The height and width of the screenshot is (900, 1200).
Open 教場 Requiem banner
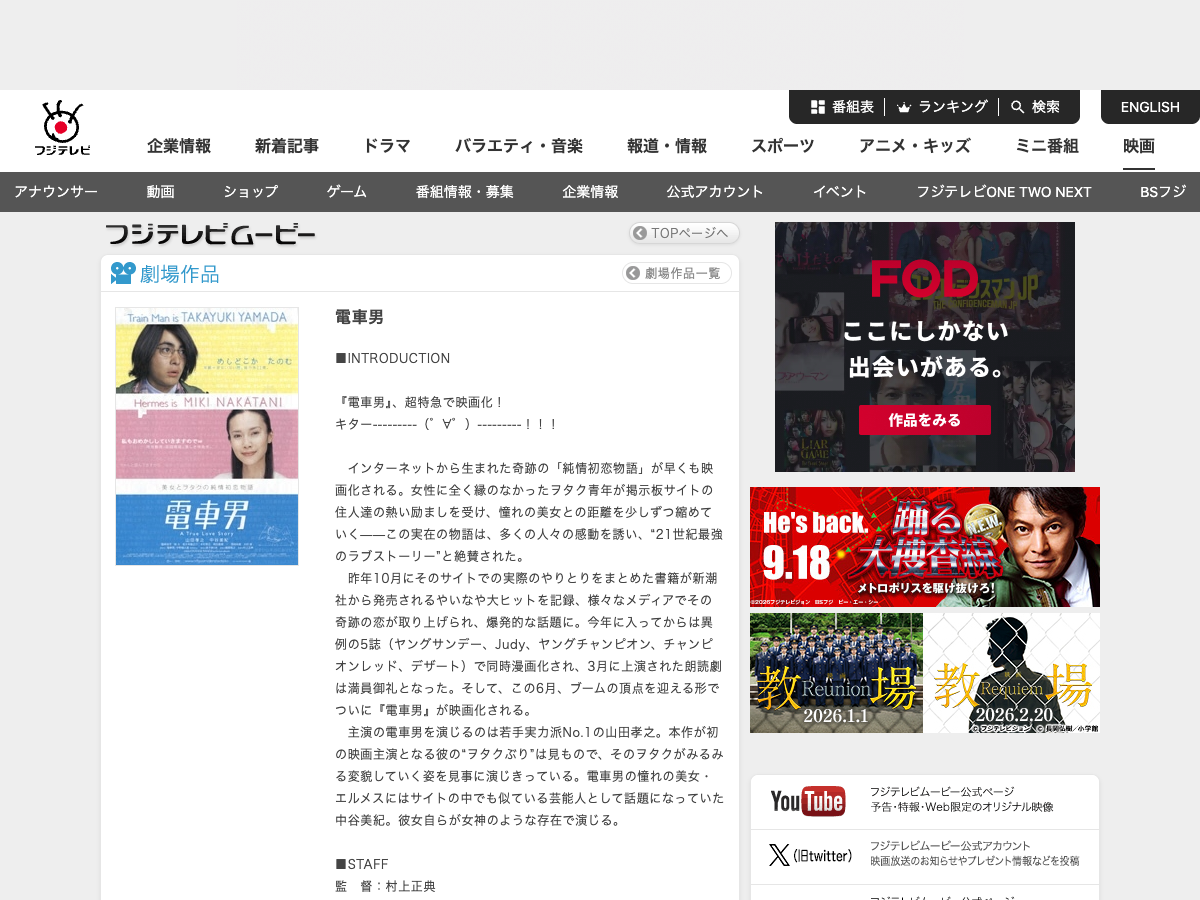click(x=1013, y=673)
